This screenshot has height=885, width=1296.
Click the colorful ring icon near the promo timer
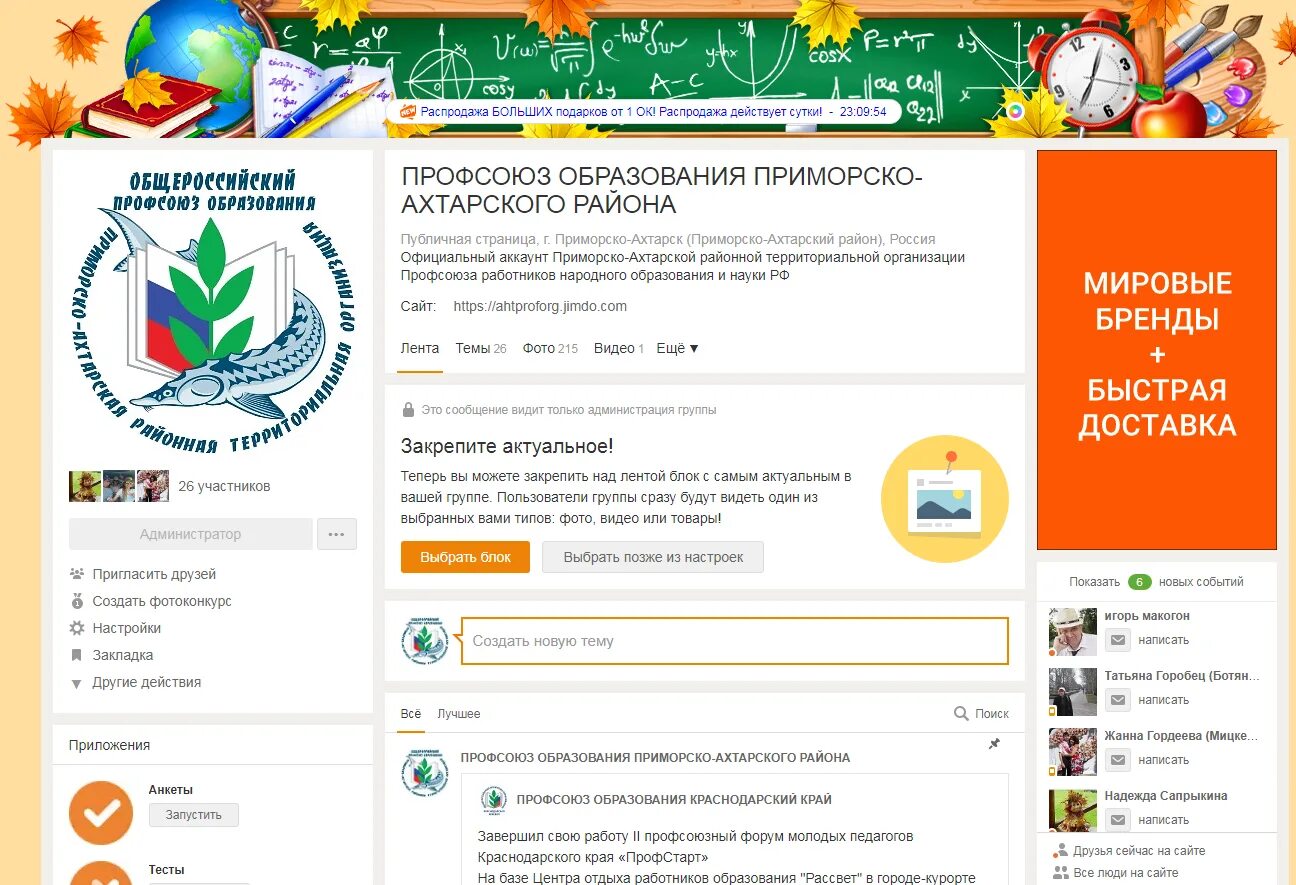point(1016,111)
